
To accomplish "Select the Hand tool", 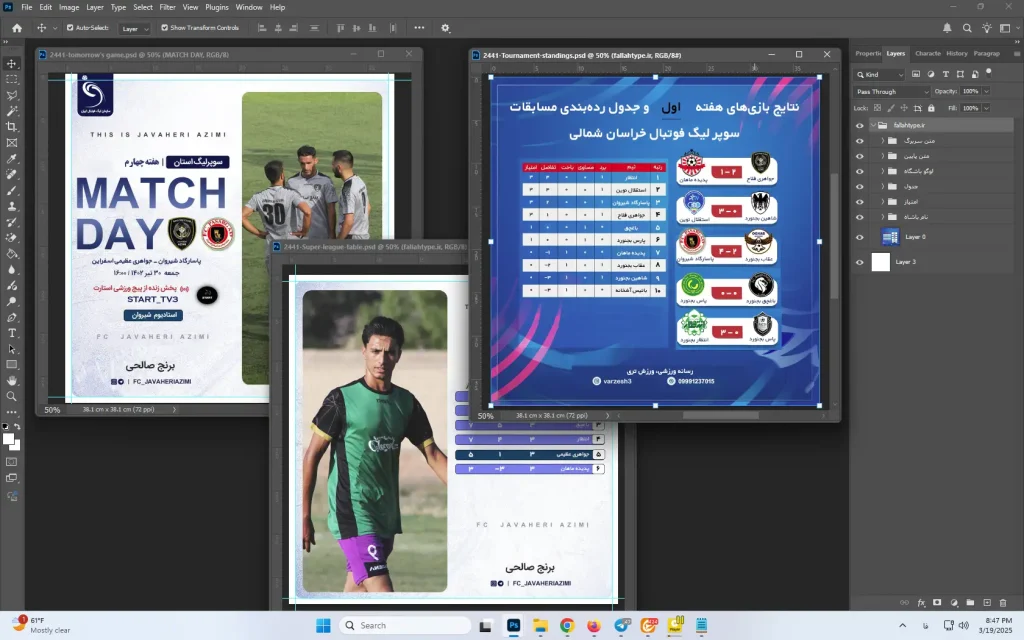I will point(12,381).
